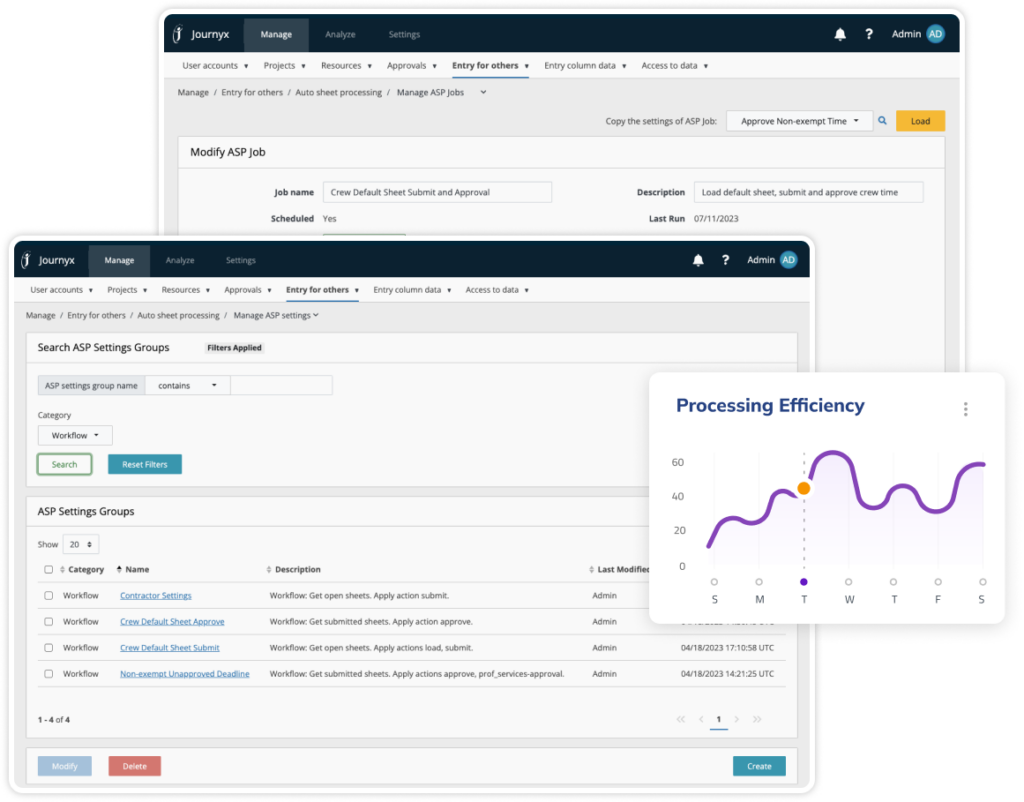Click the help question mark icon
This screenshot has height=802, width=1024.
pyautogui.click(x=725, y=260)
